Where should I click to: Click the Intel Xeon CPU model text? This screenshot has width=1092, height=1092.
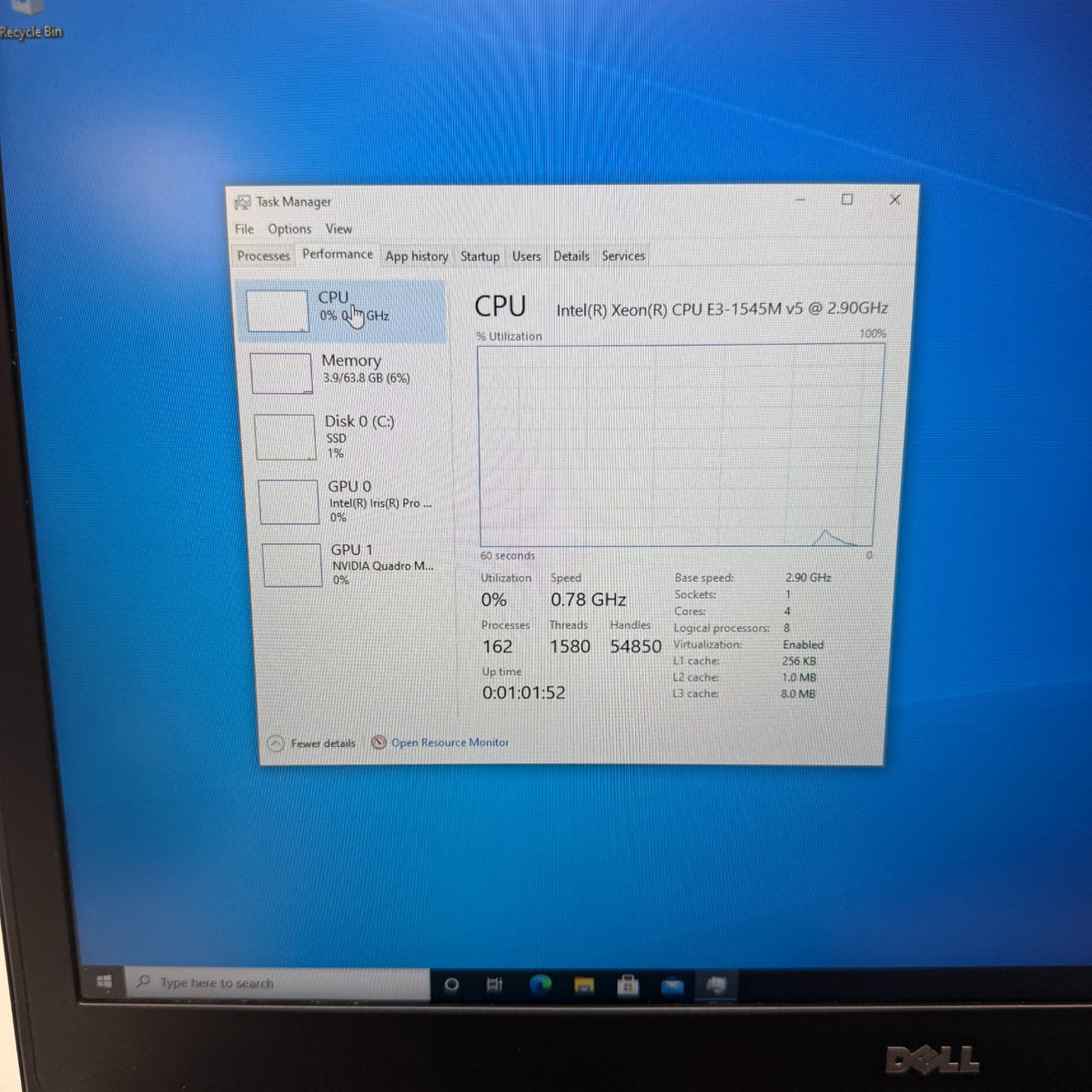point(722,308)
